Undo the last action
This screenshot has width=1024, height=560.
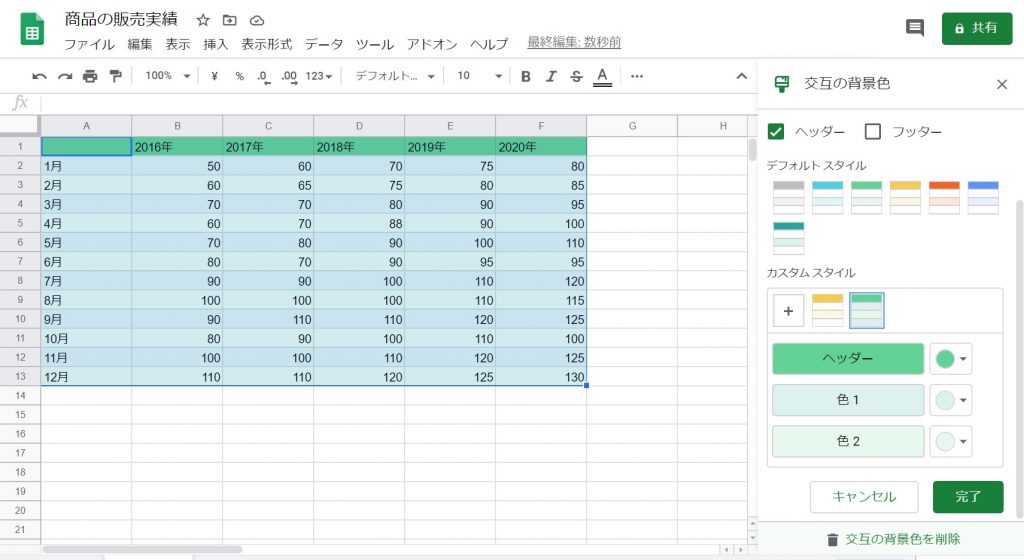(x=39, y=76)
